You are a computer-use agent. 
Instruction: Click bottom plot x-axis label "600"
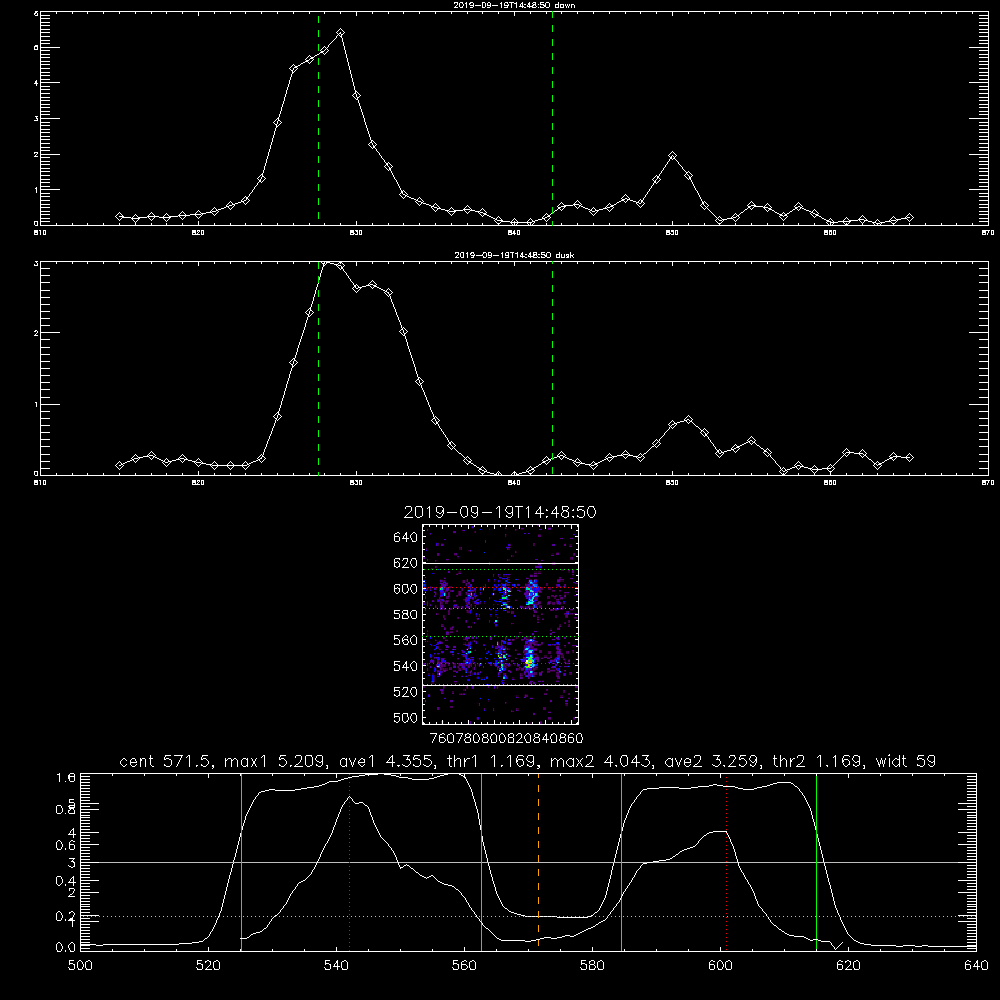pyautogui.click(x=720, y=966)
